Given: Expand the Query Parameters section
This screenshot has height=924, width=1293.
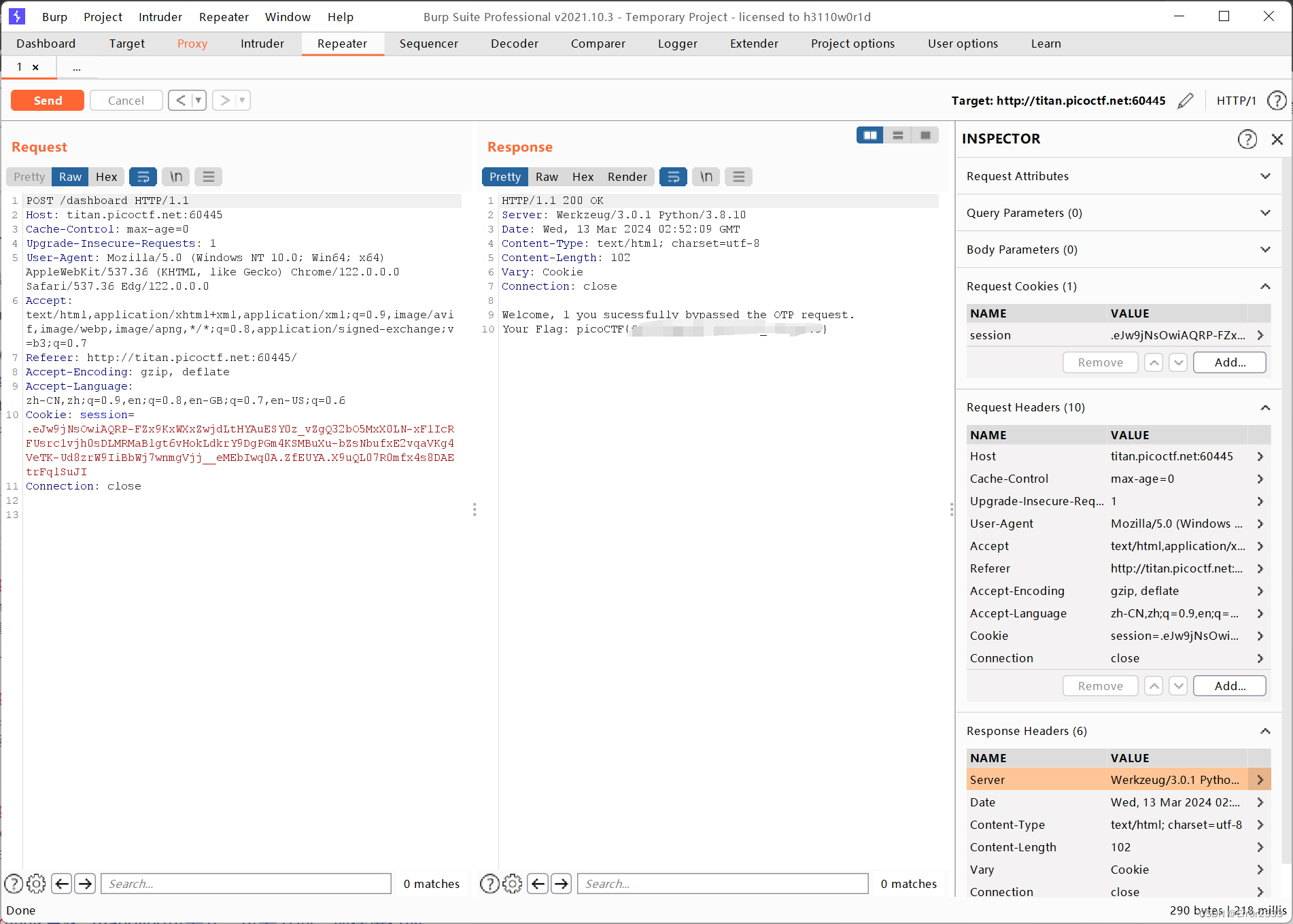Looking at the screenshot, I should pos(1265,212).
